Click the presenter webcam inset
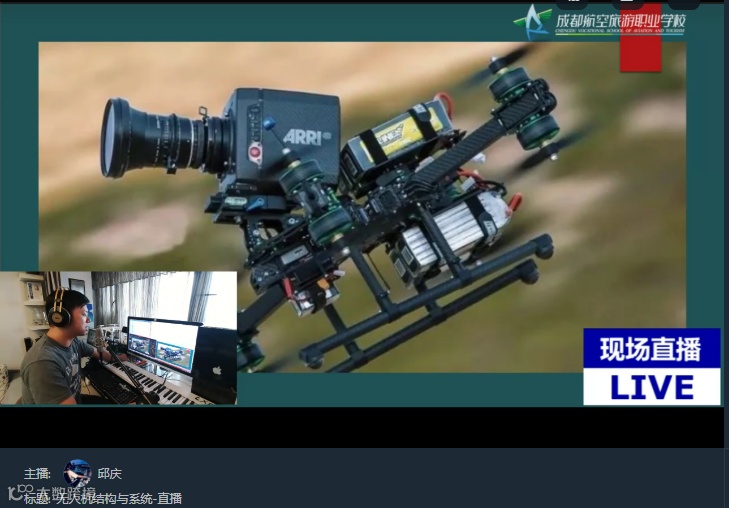The width and height of the screenshot is (729, 508). (119, 338)
